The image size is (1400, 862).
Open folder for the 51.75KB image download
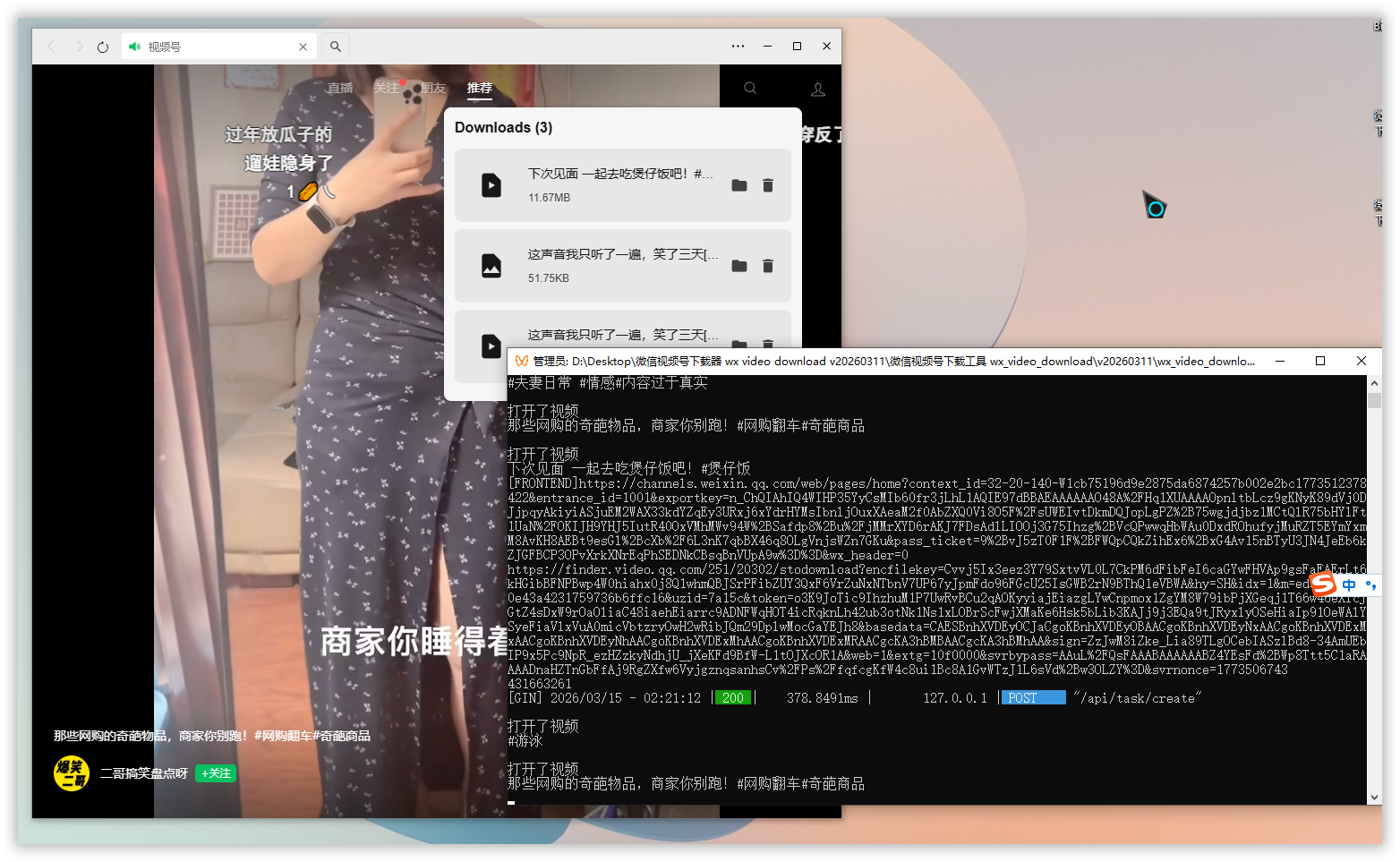click(x=739, y=266)
